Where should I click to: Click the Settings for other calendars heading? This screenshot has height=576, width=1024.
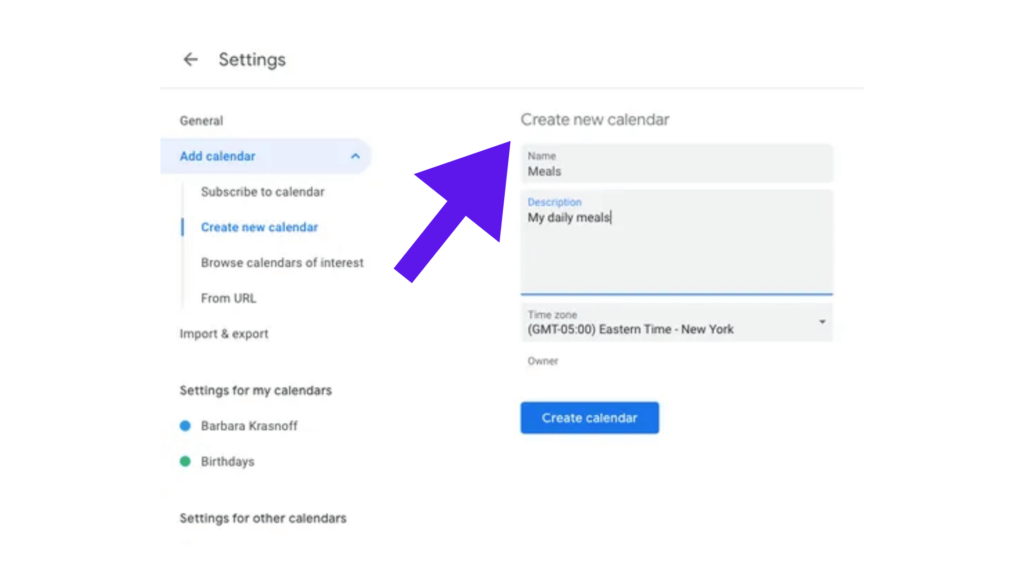pyautogui.click(x=263, y=519)
